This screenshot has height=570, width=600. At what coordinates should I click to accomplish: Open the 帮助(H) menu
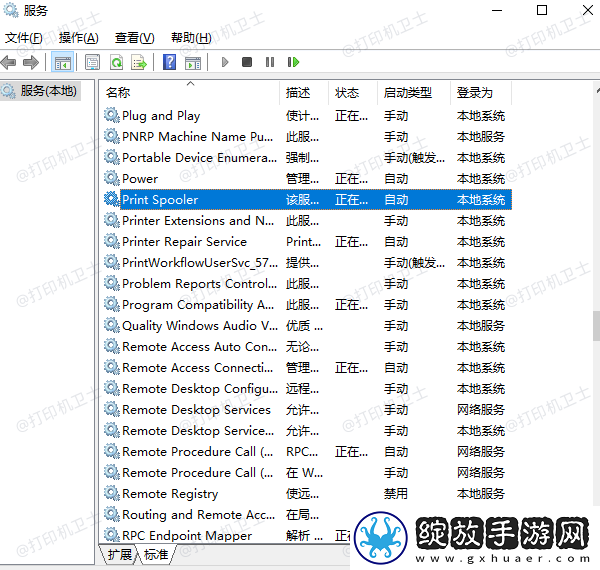[191, 38]
